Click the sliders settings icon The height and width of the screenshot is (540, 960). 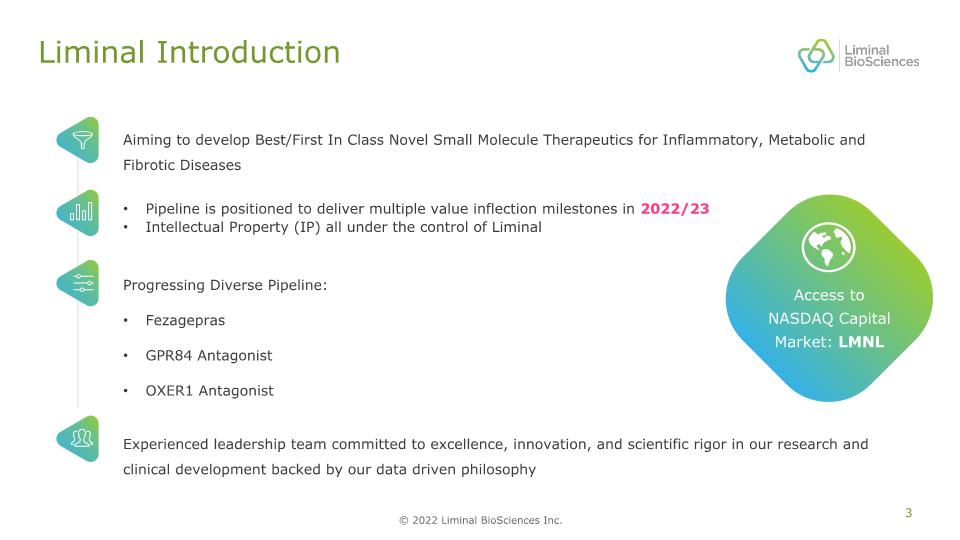(x=81, y=283)
